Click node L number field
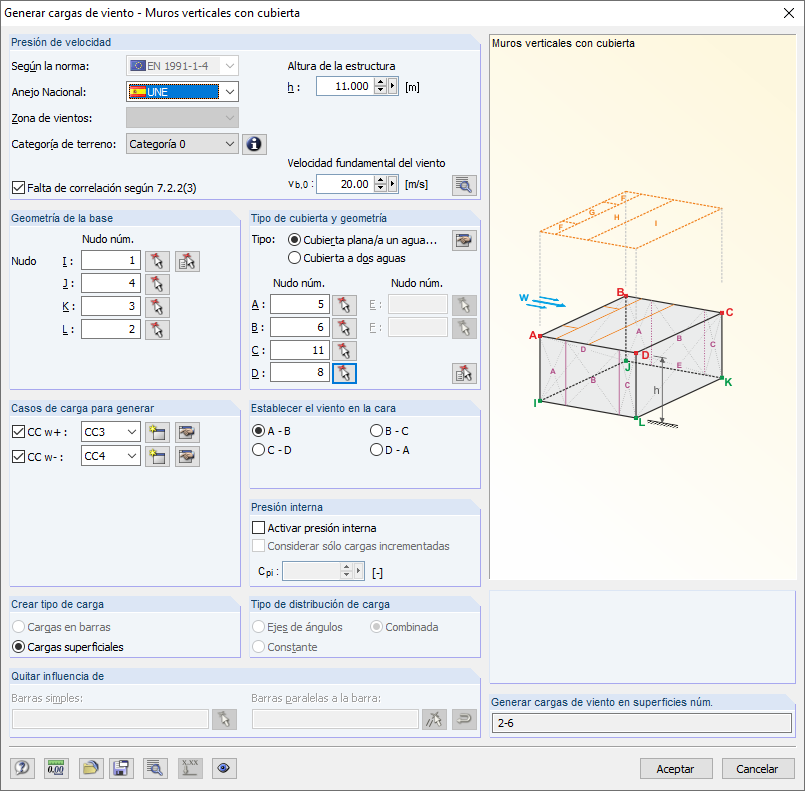 [x=111, y=330]
